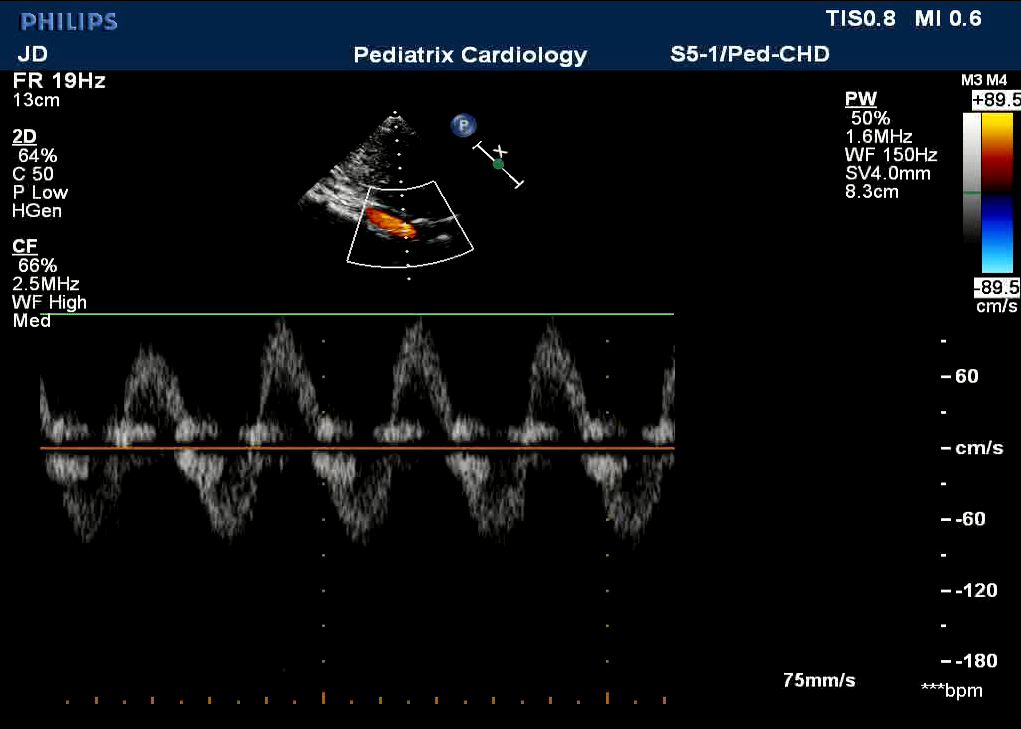Click the S5-1/Ped-CHD transducer preset label
This screenshot has height=729, width=1021.
tap(749, 54)
